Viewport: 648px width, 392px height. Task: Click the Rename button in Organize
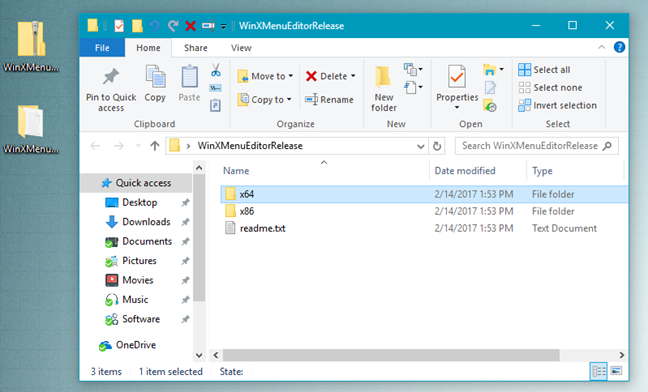coord(329,100)
